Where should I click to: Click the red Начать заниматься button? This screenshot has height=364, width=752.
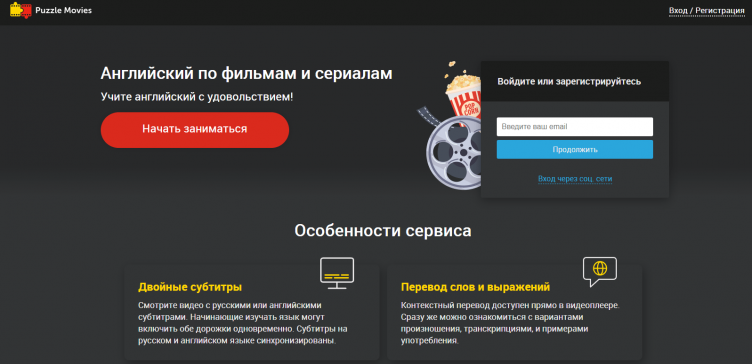[195, 129]
